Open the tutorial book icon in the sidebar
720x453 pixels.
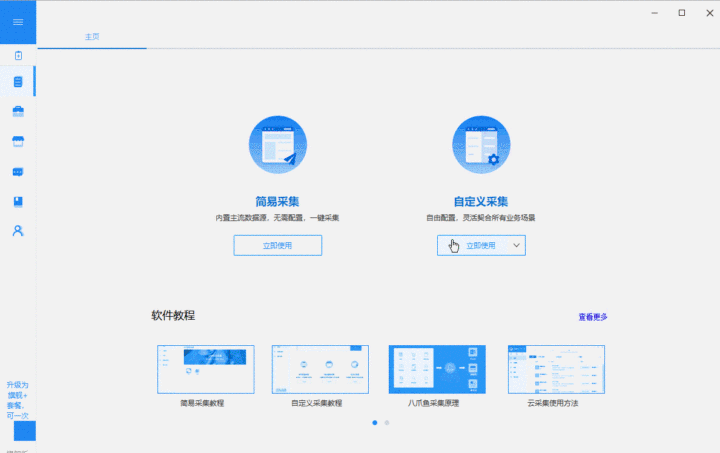[x=18, y=202]
